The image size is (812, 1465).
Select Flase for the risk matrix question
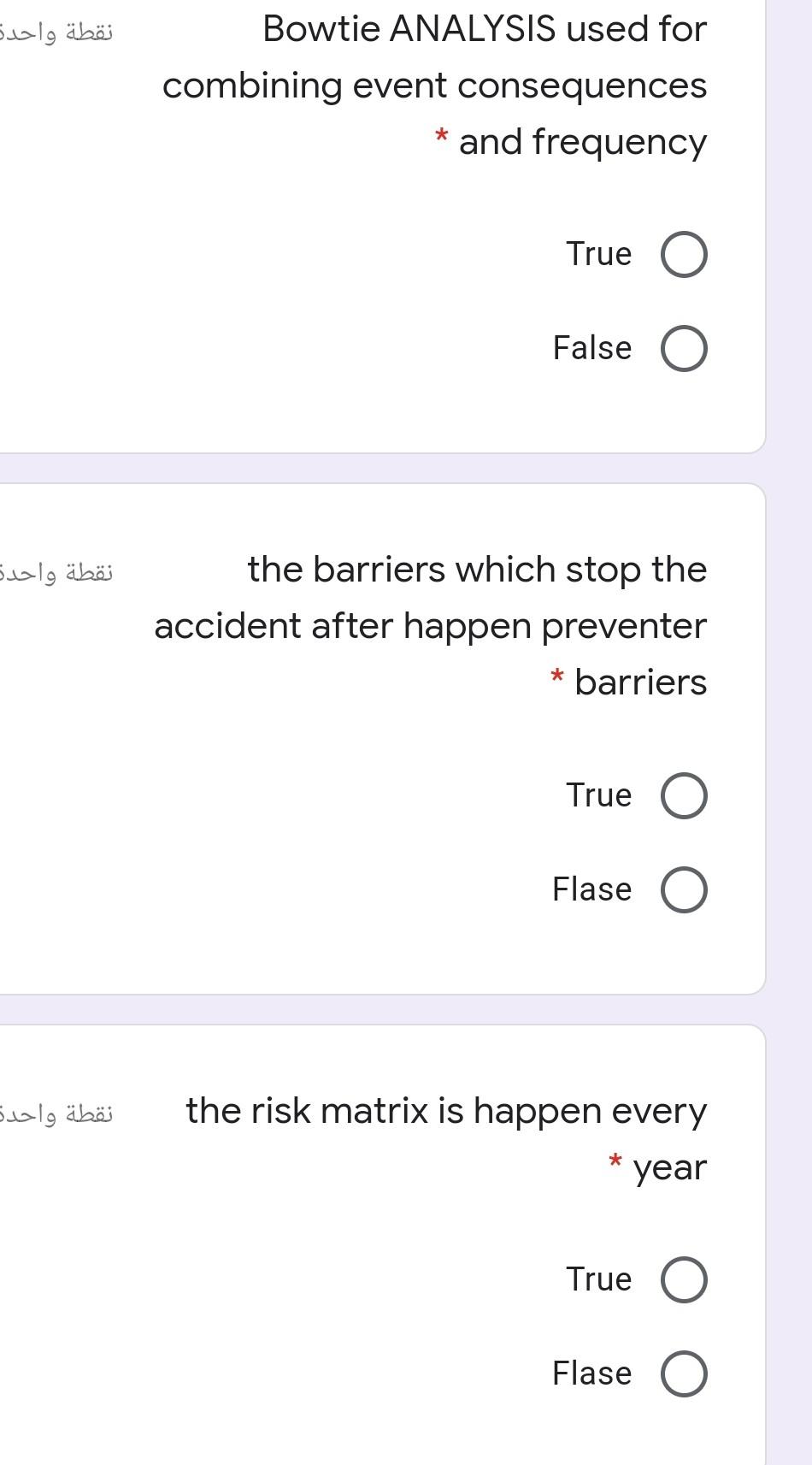point(683,1373)
